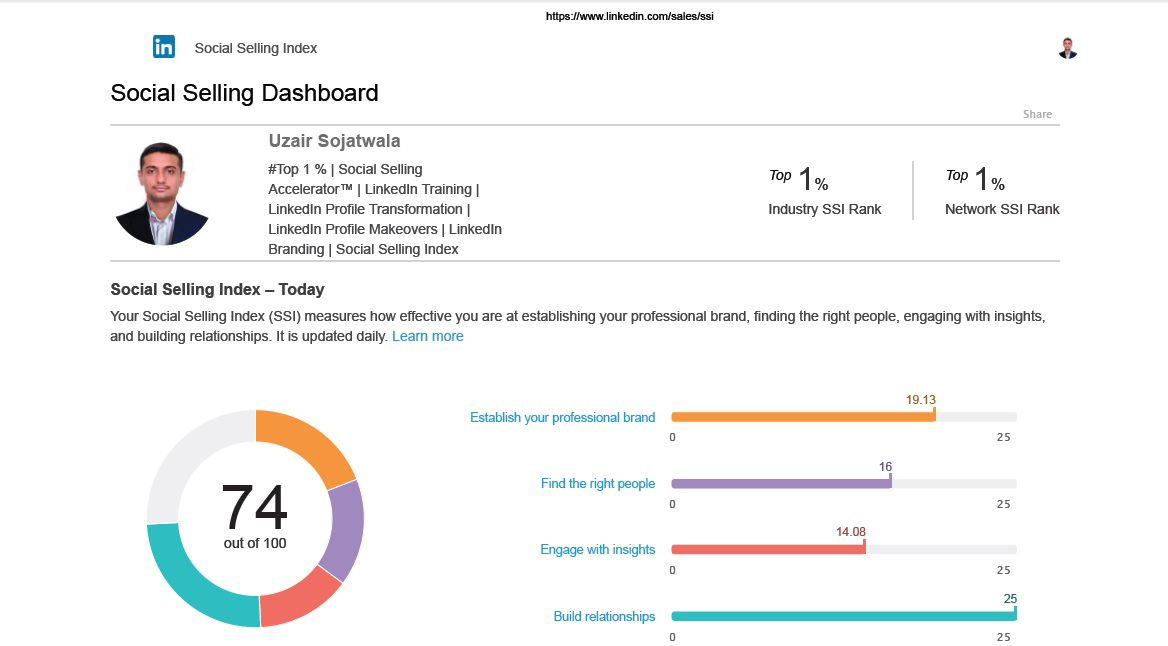Screen dimensions: 1168x646
Task: Open Find the right people link
Action: click(x=598, y=483)
